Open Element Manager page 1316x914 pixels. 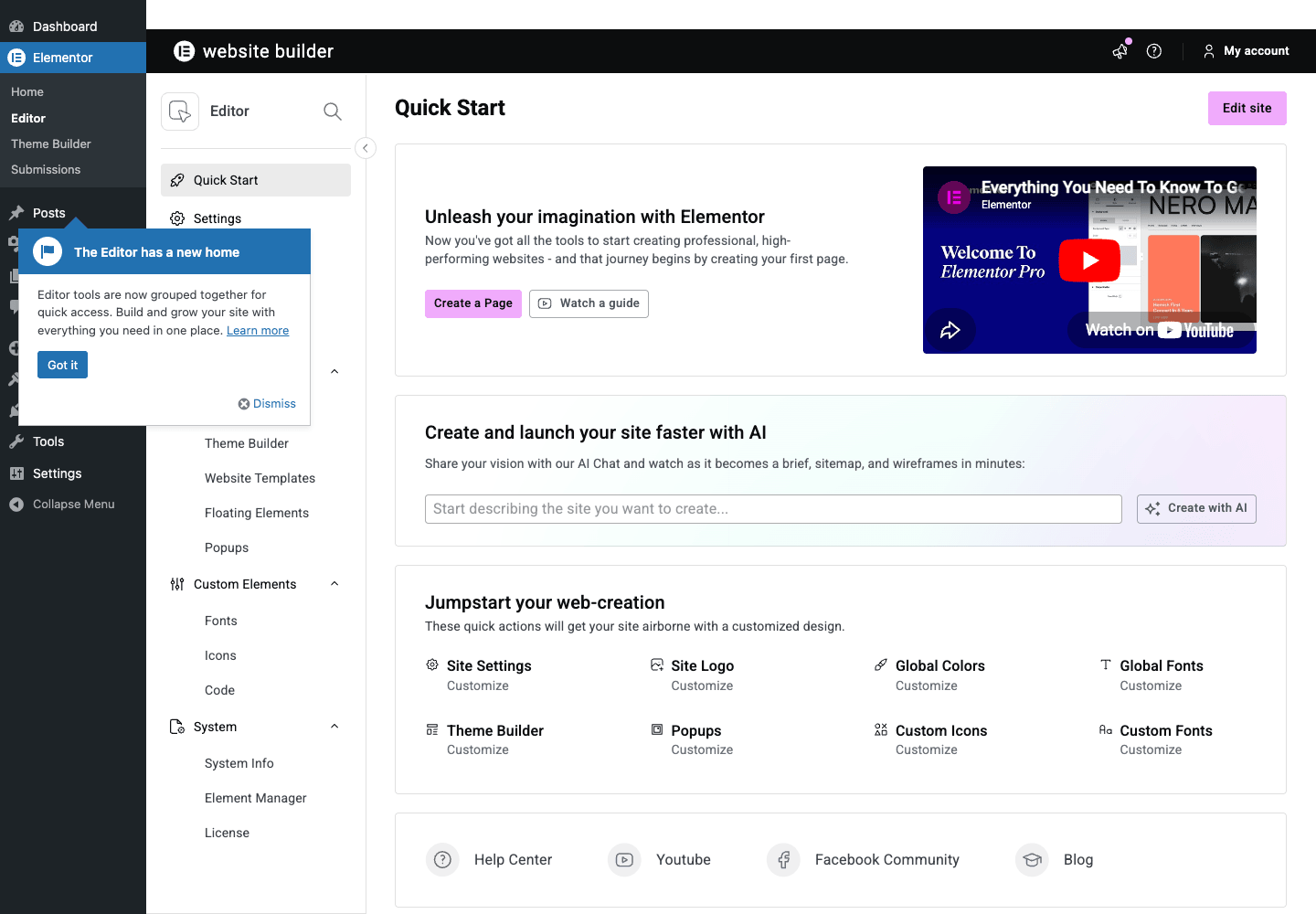(256, 798)
